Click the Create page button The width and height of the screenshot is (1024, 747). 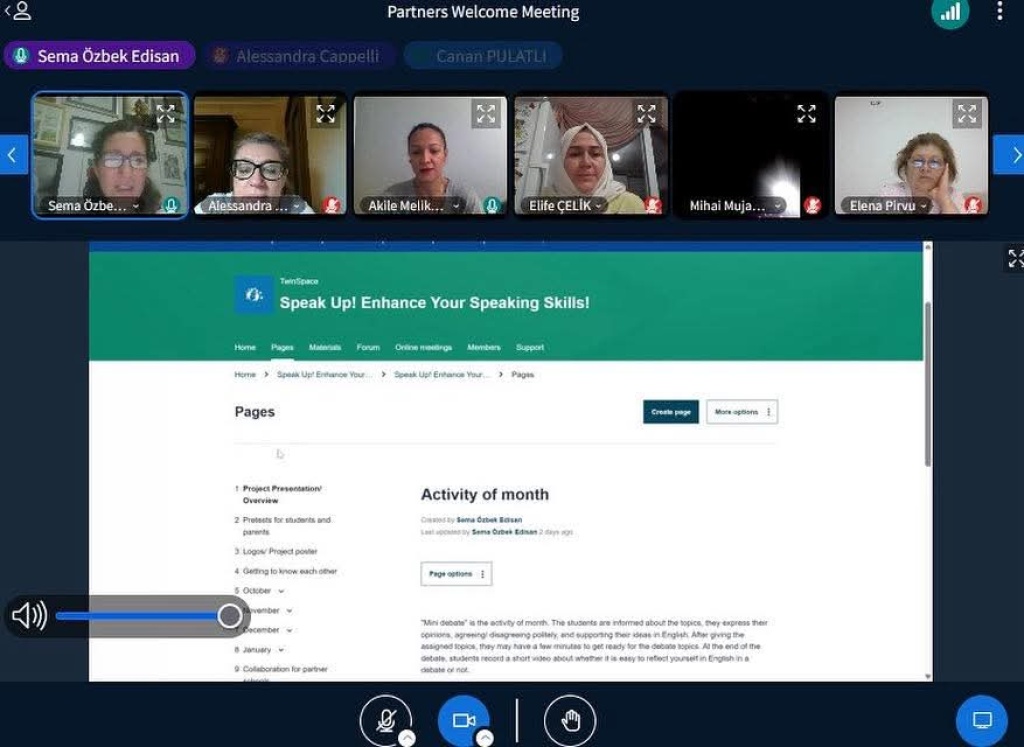coord(670,412)
